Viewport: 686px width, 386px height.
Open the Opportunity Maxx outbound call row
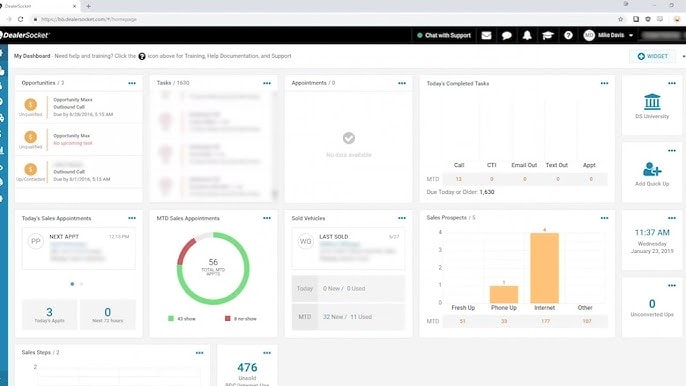79,107
